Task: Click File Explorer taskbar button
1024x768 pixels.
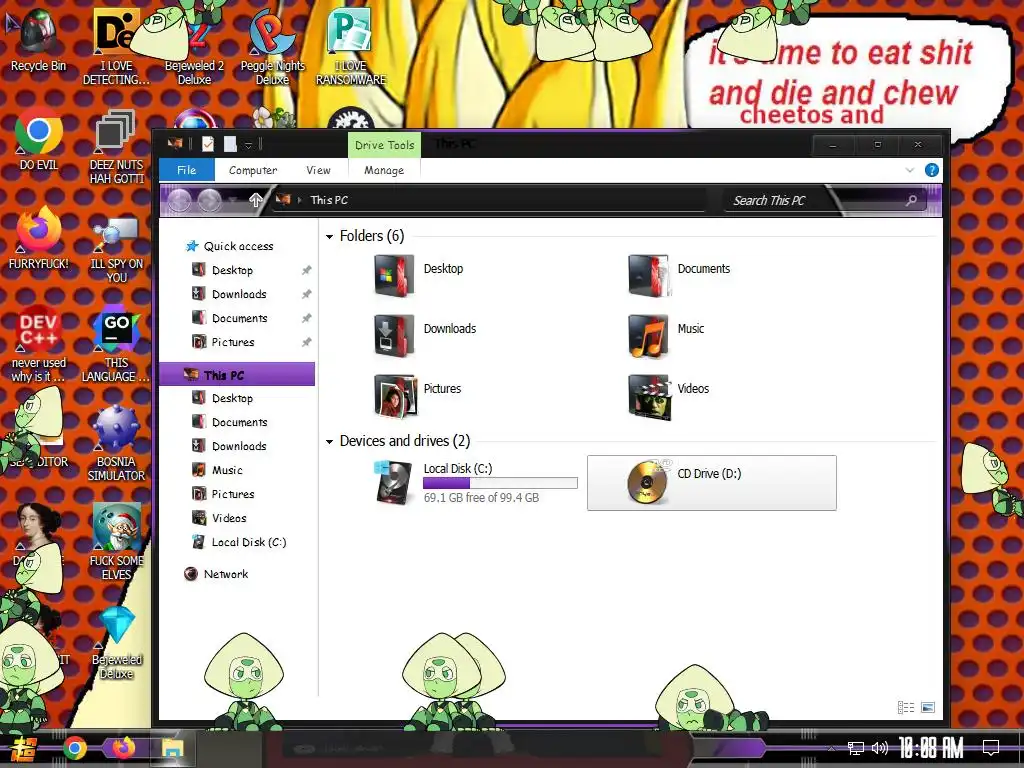Action: coord(173,748)
